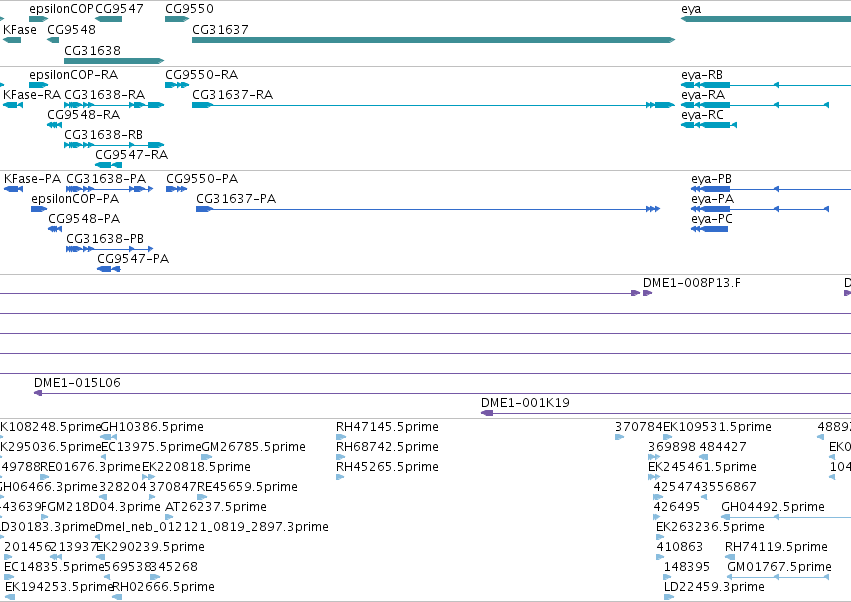The image size is (851, 602).
Task: Click the RH47145.5prime EST marker
Action: click(341, 437)
